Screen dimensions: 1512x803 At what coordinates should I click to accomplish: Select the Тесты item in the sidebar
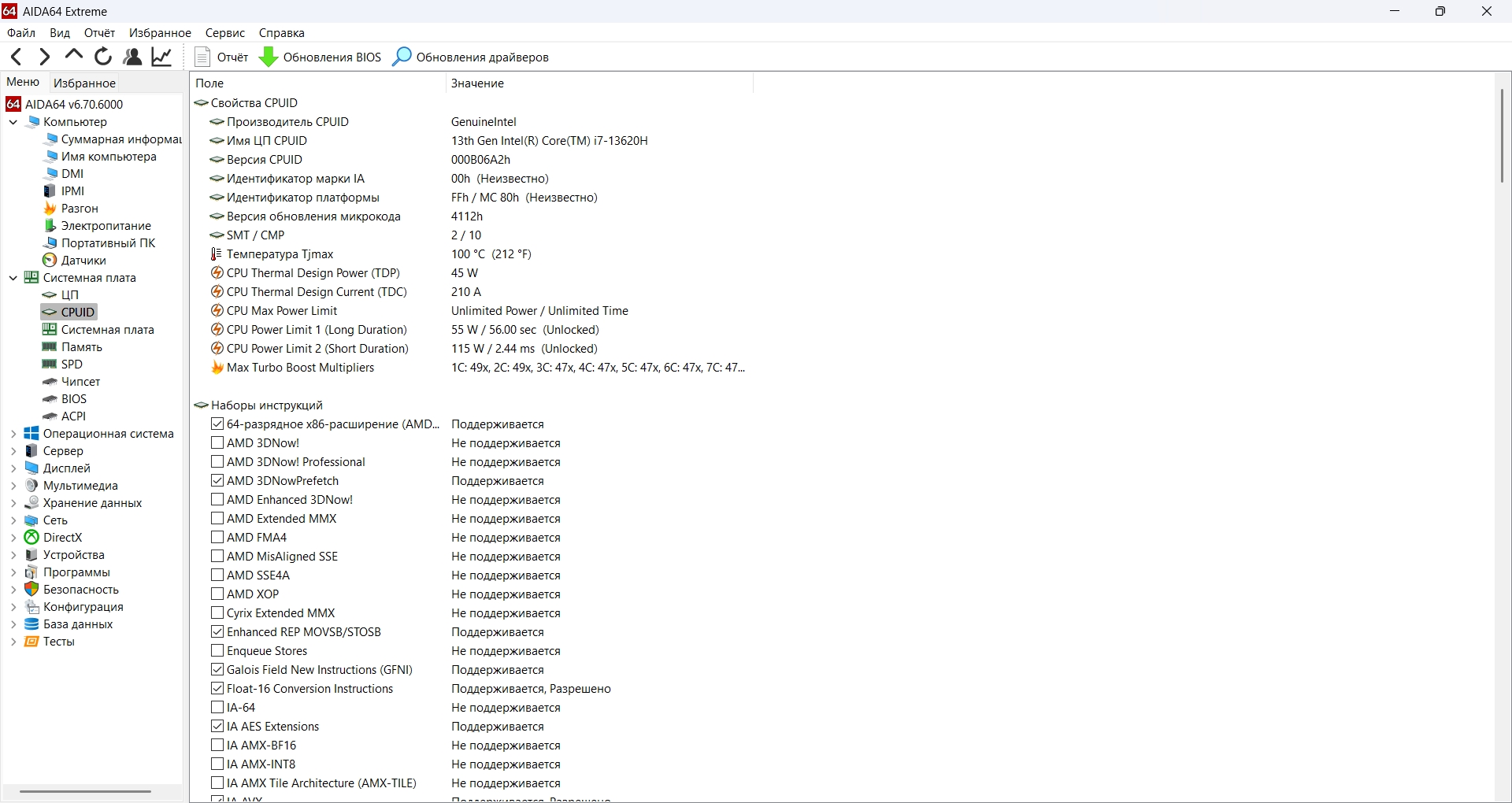click(50, 642)
